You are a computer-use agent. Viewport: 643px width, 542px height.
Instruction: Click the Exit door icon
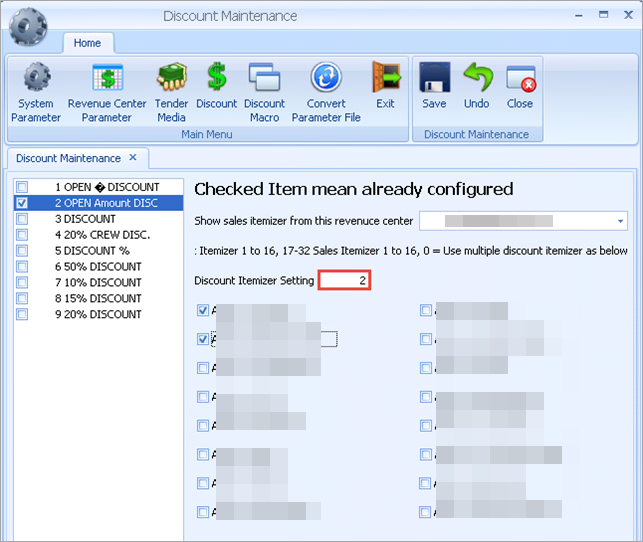(385, 86)
